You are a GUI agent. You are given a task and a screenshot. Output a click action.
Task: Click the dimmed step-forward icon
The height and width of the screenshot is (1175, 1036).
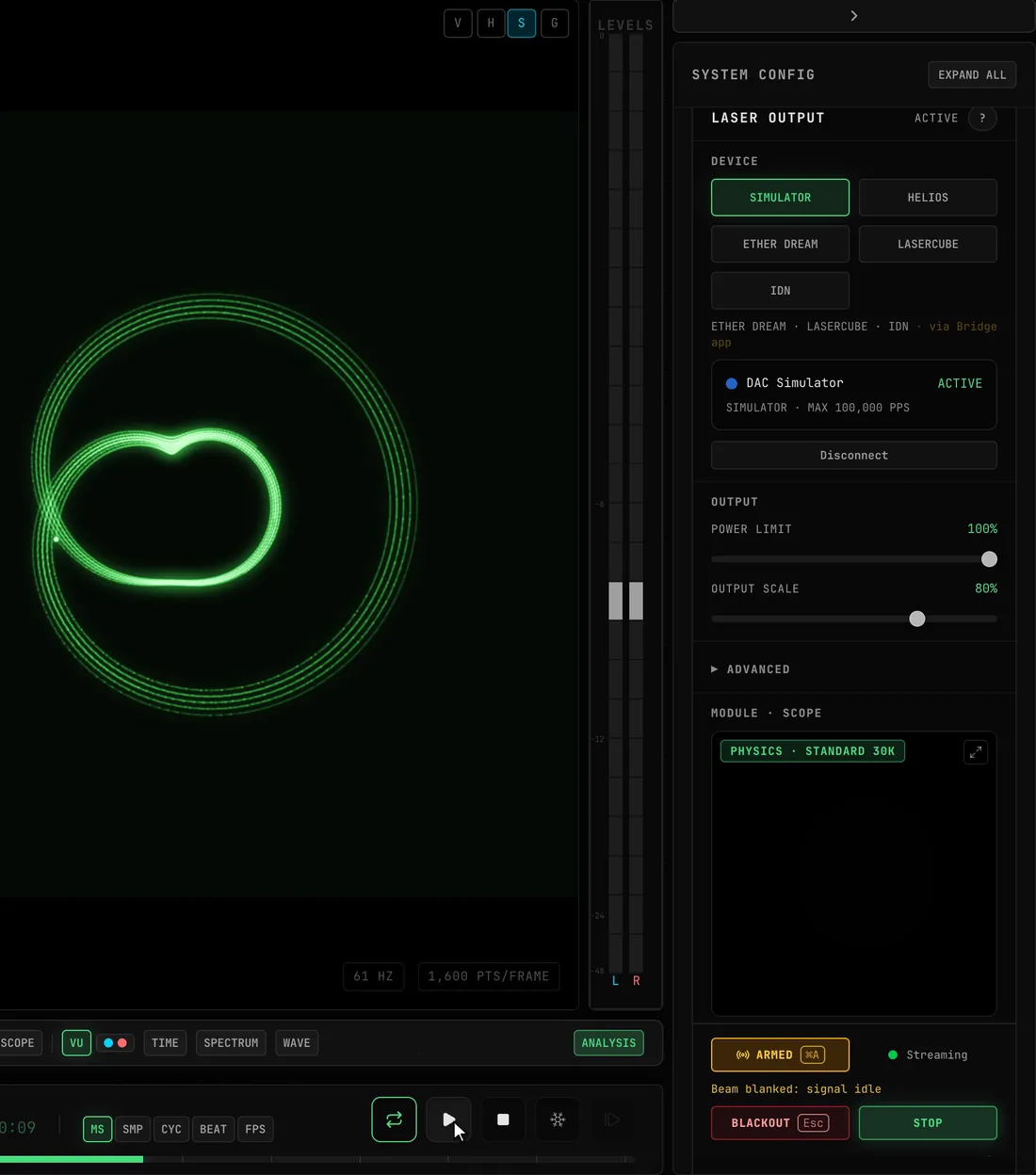click(x=612, y=1119)
